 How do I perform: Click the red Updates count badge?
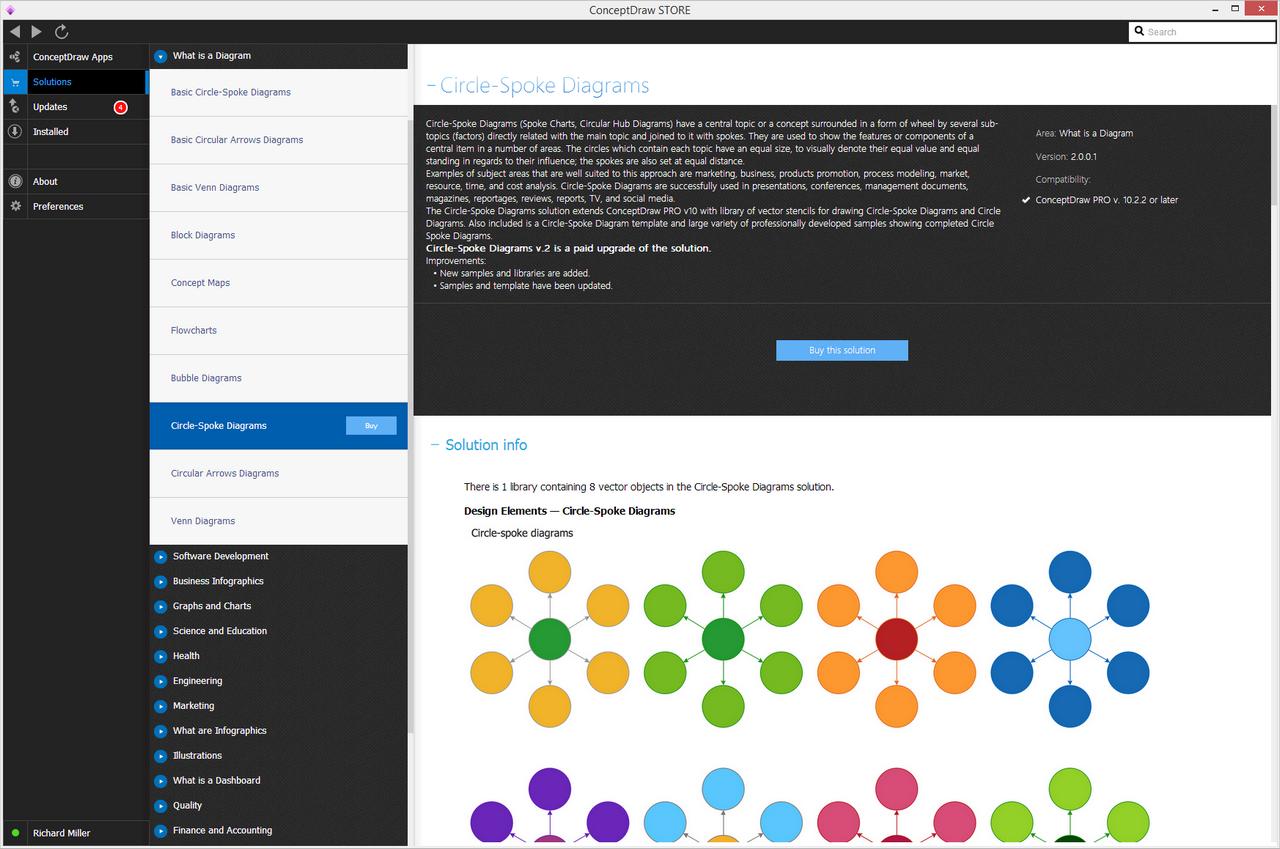(120, 107)
